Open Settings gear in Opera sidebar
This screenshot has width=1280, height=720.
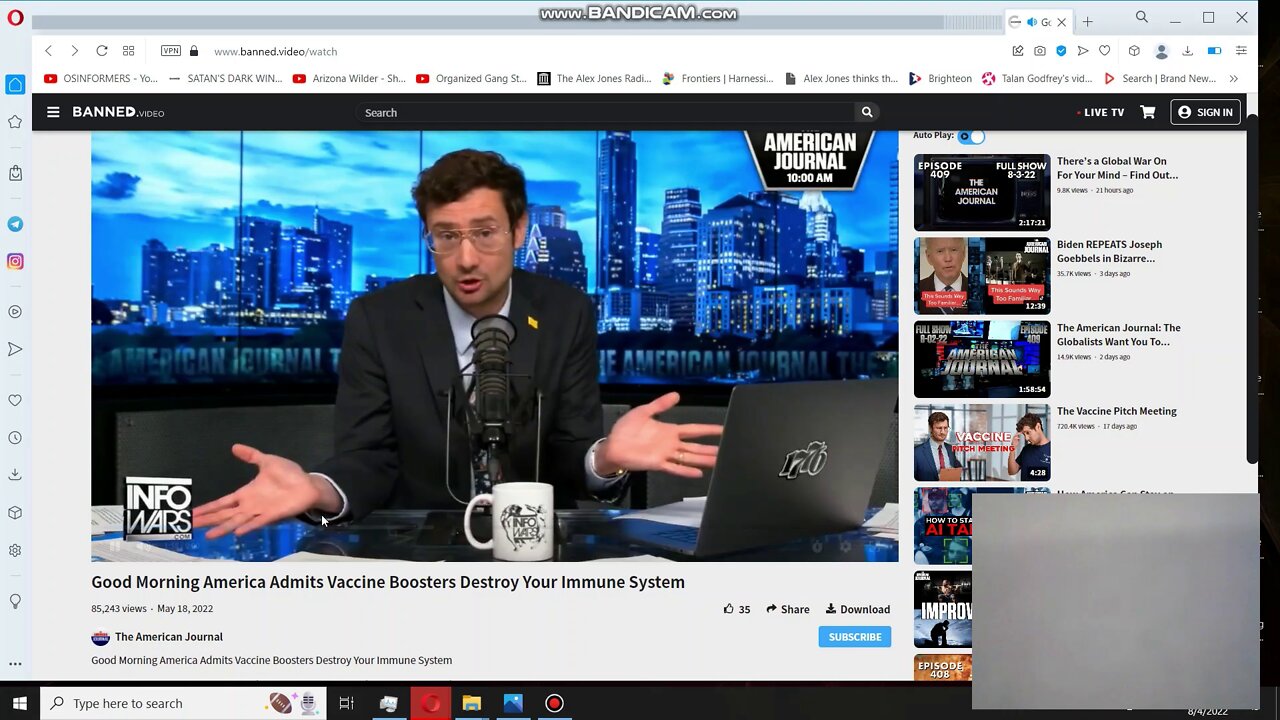click(15, 550)
